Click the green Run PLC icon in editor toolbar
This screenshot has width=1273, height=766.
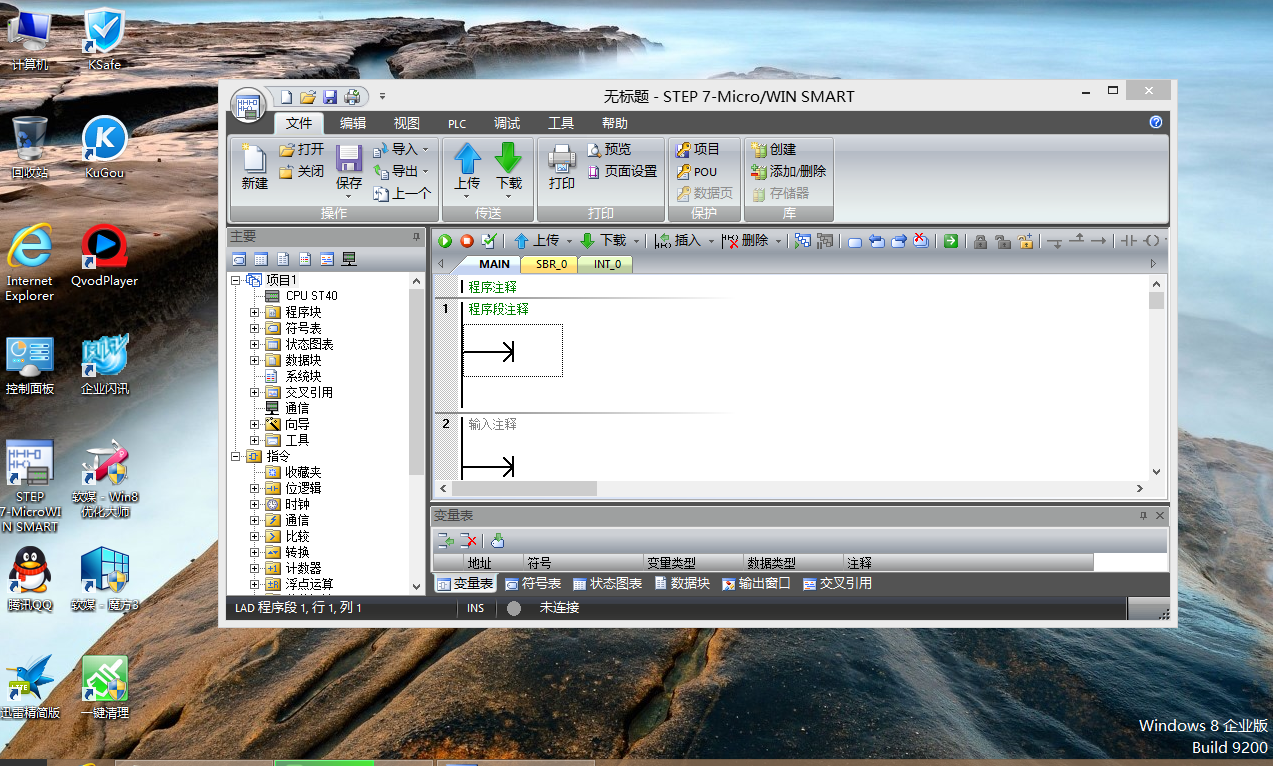point(445,241)
